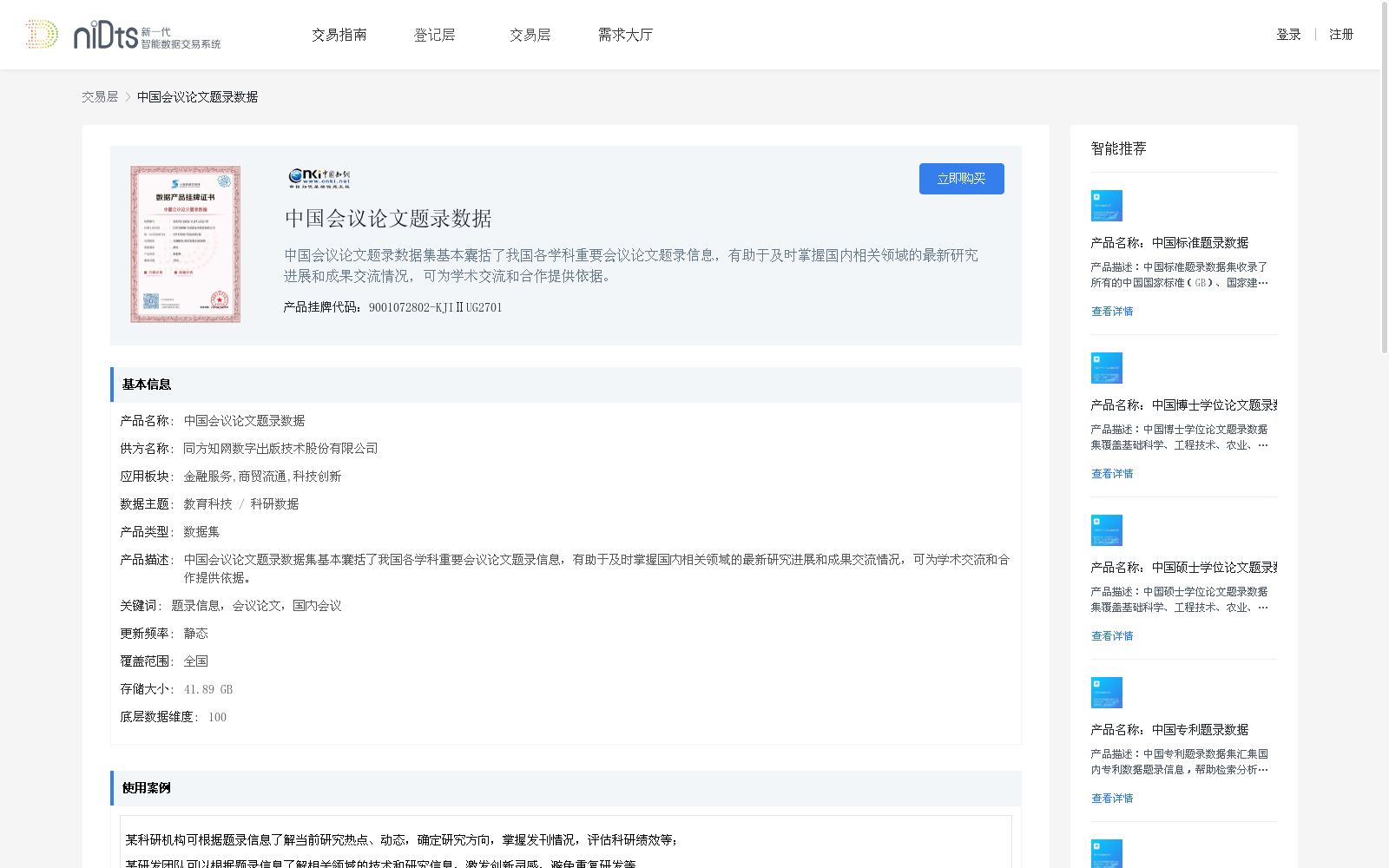Click supplier name 同方知网数字出版技术股份有限公司

[x=280, y=449]
